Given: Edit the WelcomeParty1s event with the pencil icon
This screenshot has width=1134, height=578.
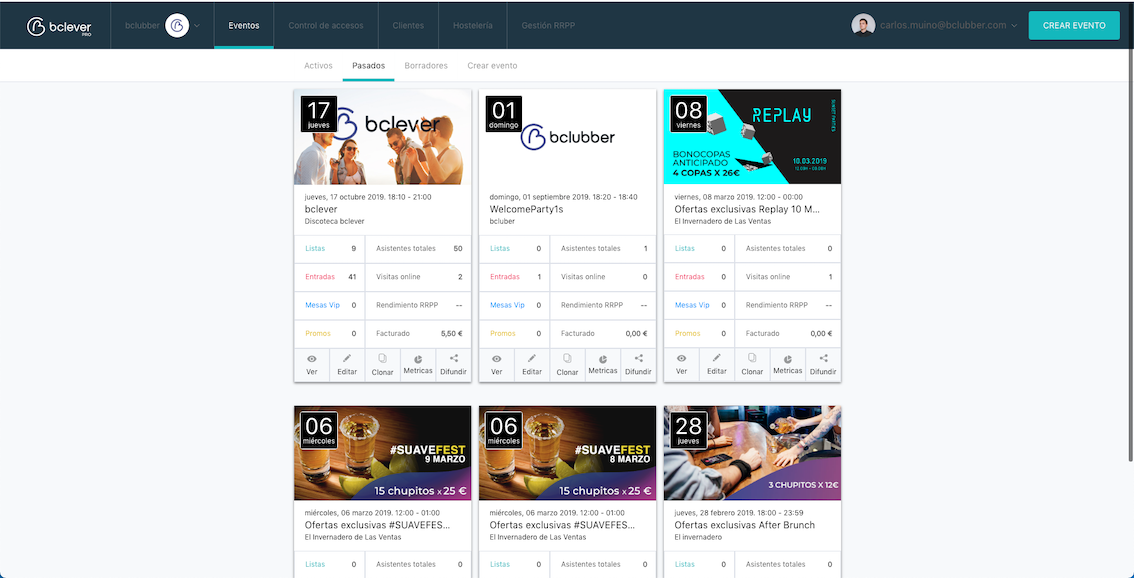Looking at the screenshot, I should pos(532,365).
